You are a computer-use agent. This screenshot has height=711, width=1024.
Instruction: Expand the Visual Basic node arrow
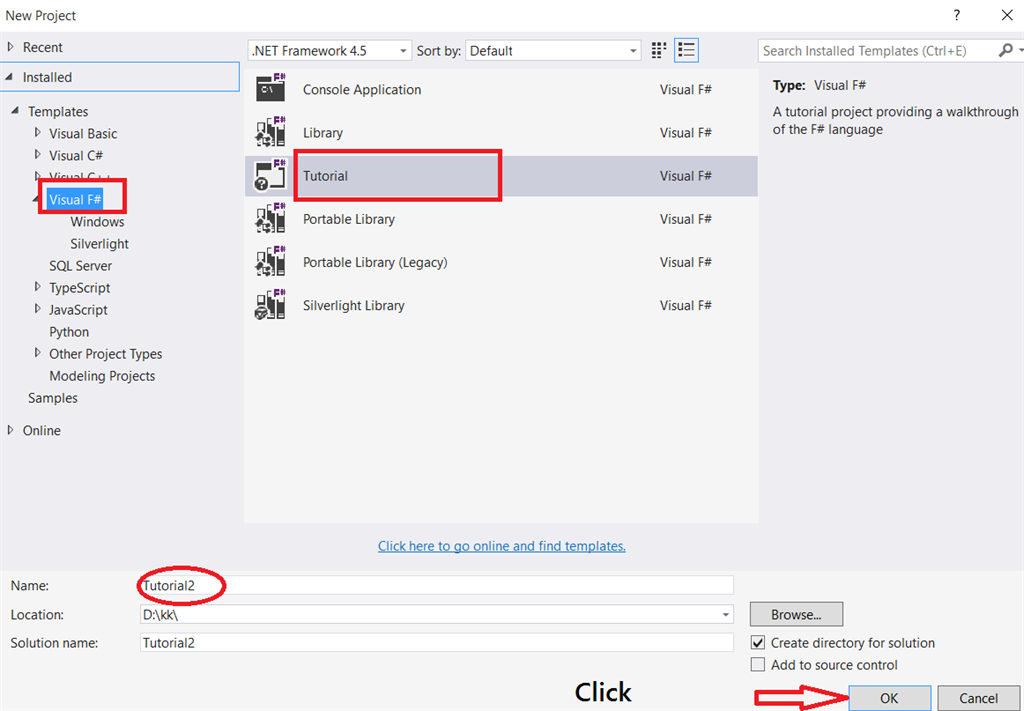(x=37, y=133)
